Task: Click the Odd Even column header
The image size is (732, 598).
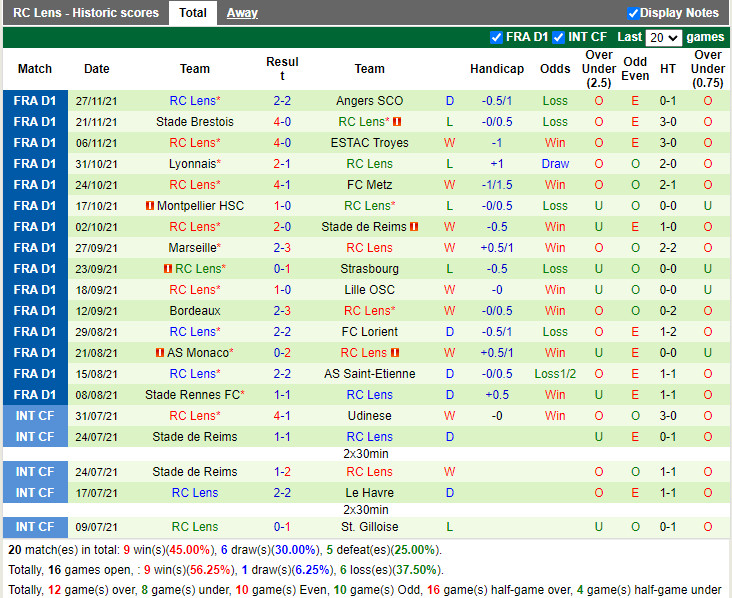Action: tap(635, 69)
